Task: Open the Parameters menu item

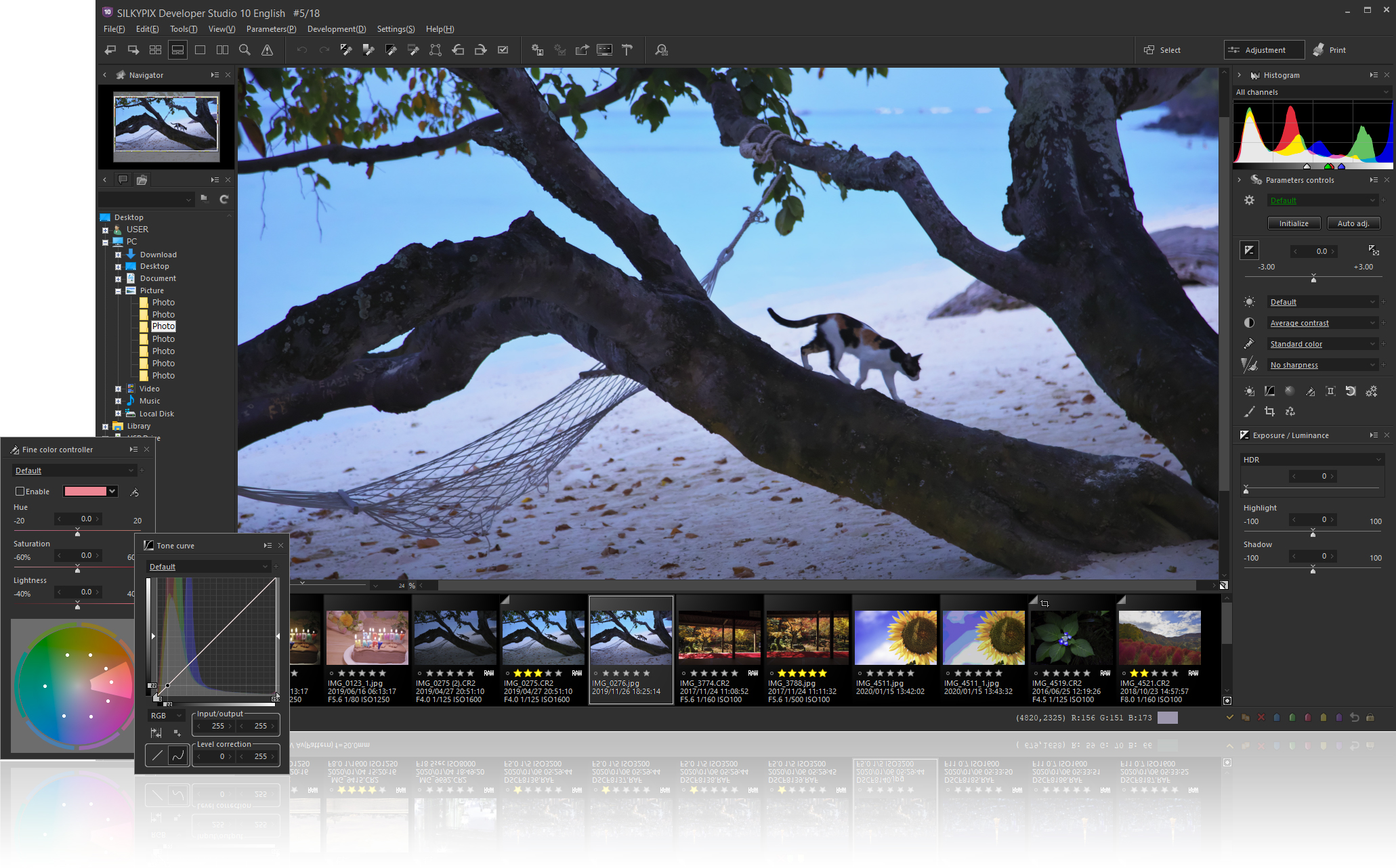Action: [x=269, y=28]
